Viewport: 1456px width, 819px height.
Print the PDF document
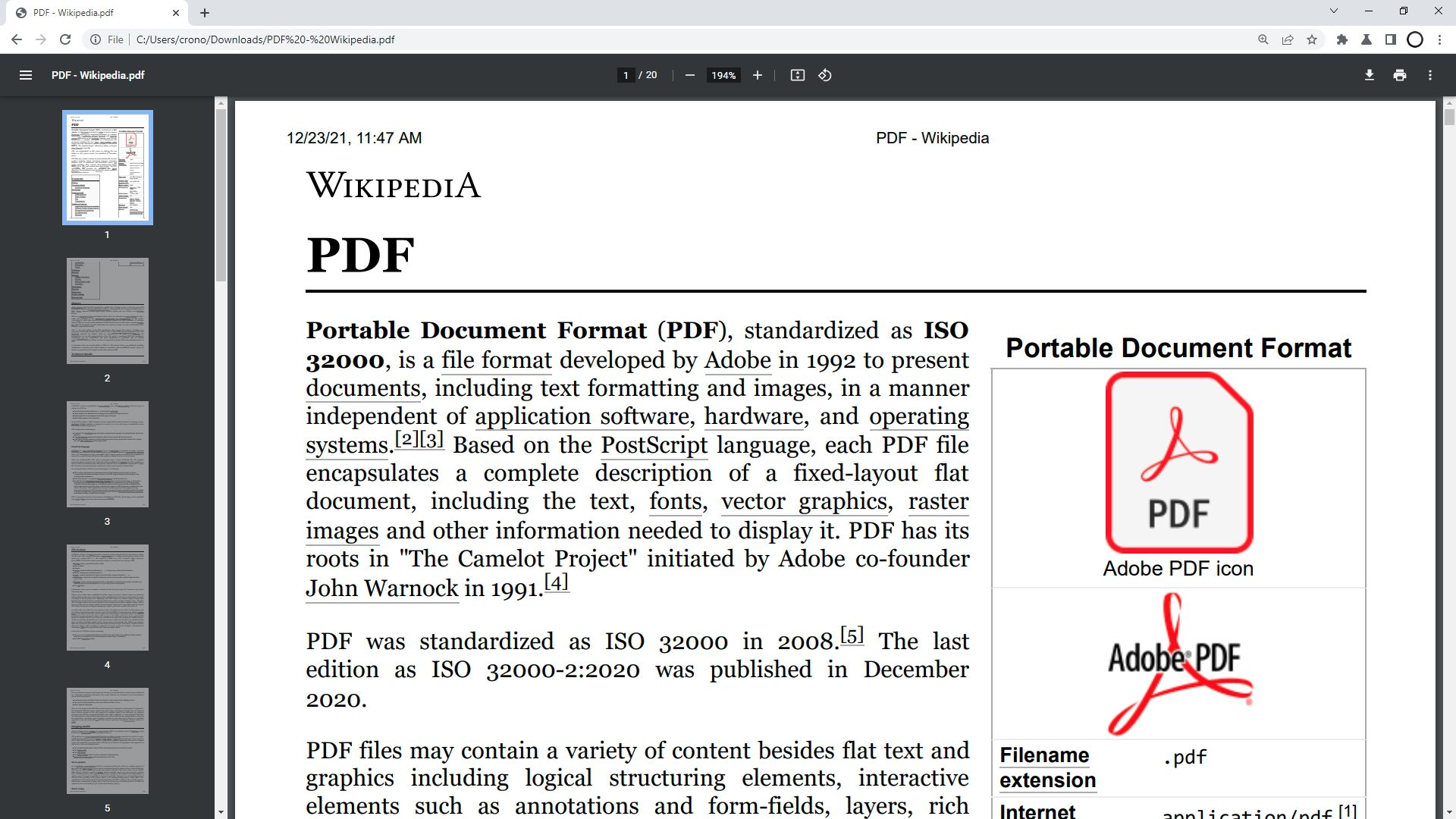pyautogui.click(x=1400, y=75)
